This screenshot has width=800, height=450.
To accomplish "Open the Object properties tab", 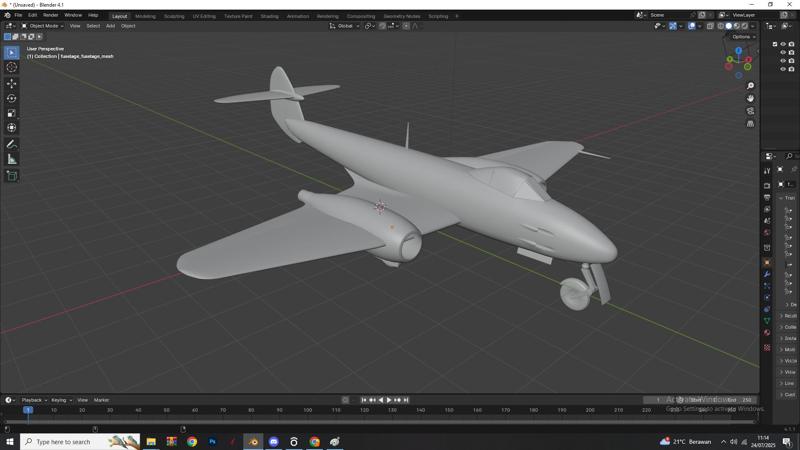I will click(767, 262).
